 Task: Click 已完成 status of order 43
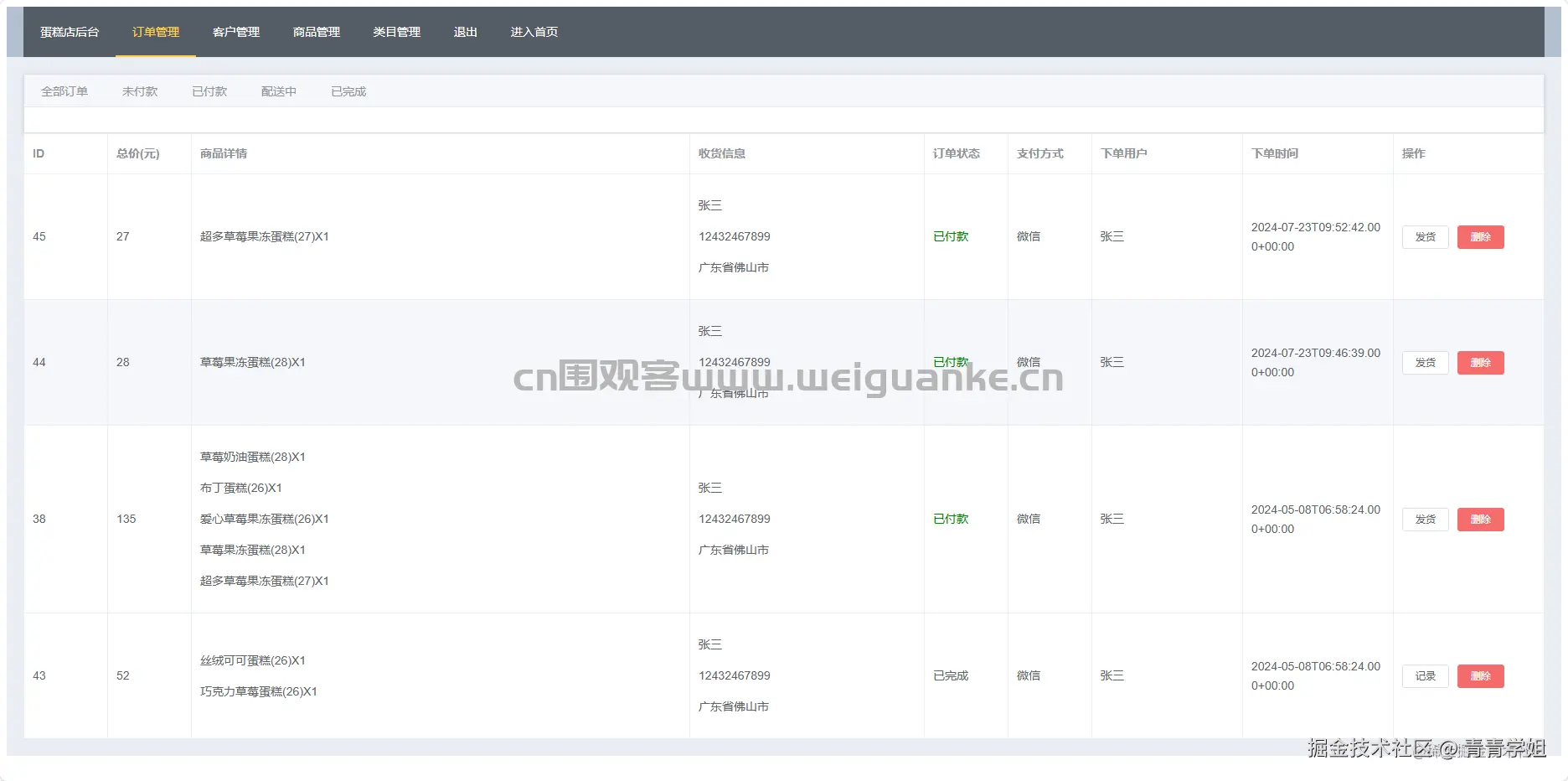point(951,675)
